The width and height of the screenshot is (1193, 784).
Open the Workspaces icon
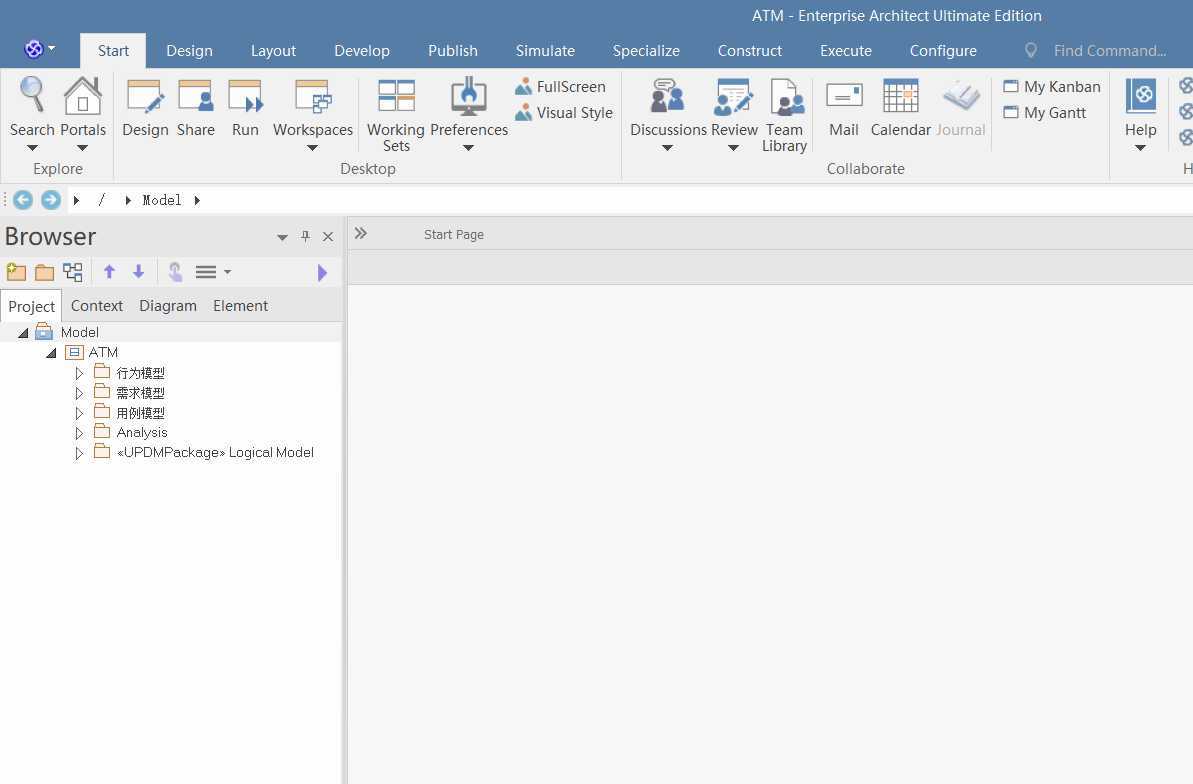coord(313,97)
